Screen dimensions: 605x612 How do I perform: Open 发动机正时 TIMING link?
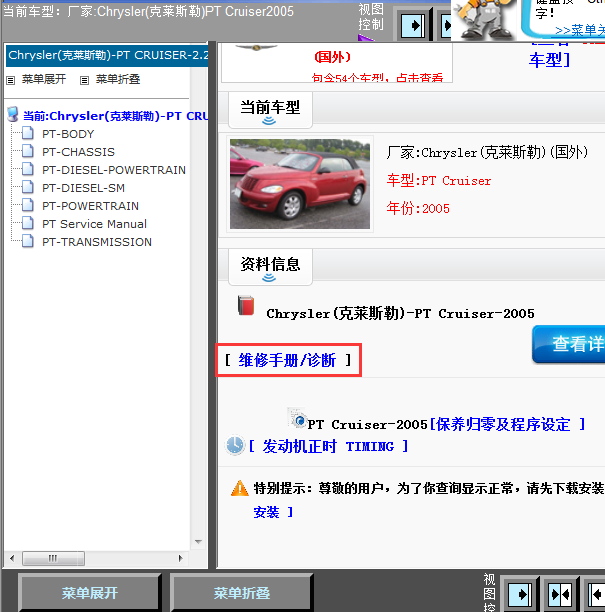point(329,446)
